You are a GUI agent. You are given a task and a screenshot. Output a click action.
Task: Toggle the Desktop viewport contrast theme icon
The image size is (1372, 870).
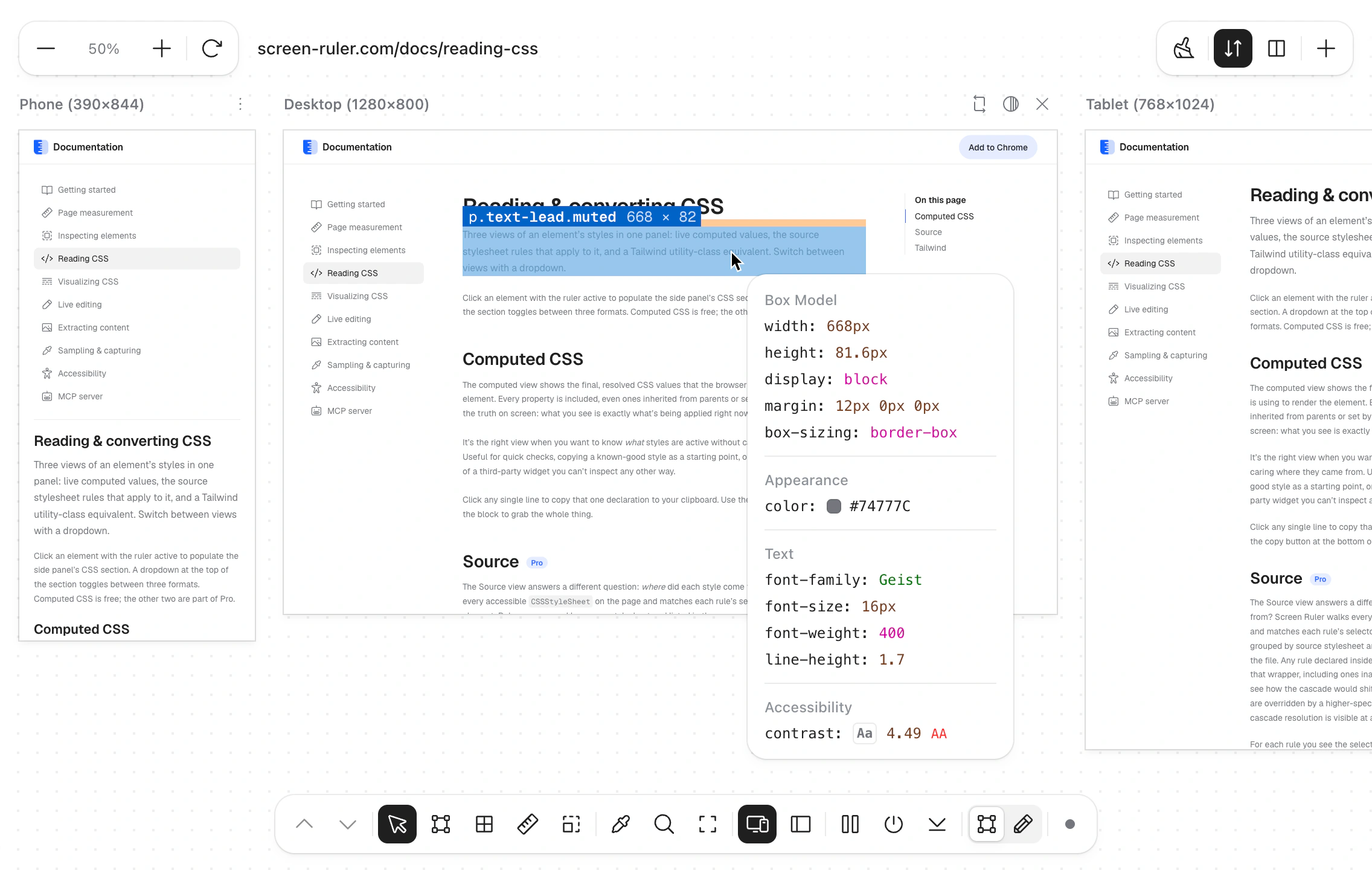click(x=1011, y=104)
